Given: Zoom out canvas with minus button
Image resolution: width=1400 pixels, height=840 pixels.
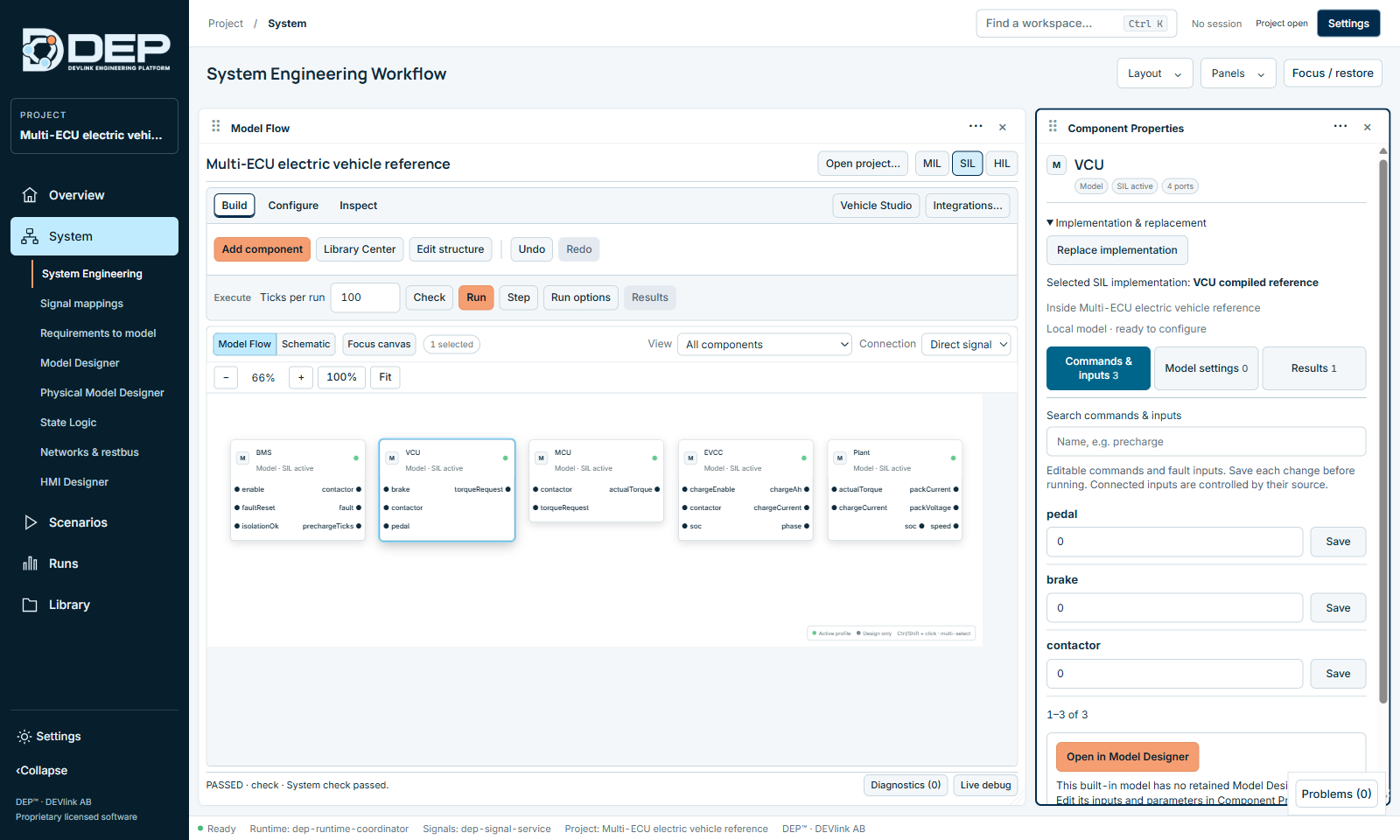Looking at the screenshot, I should pos(226,377).
